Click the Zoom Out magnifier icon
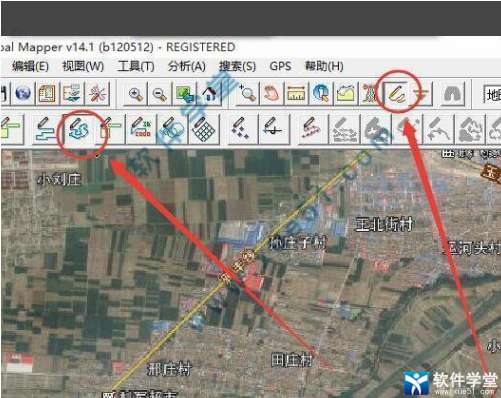The image size is (501, 398). point(160,94)
